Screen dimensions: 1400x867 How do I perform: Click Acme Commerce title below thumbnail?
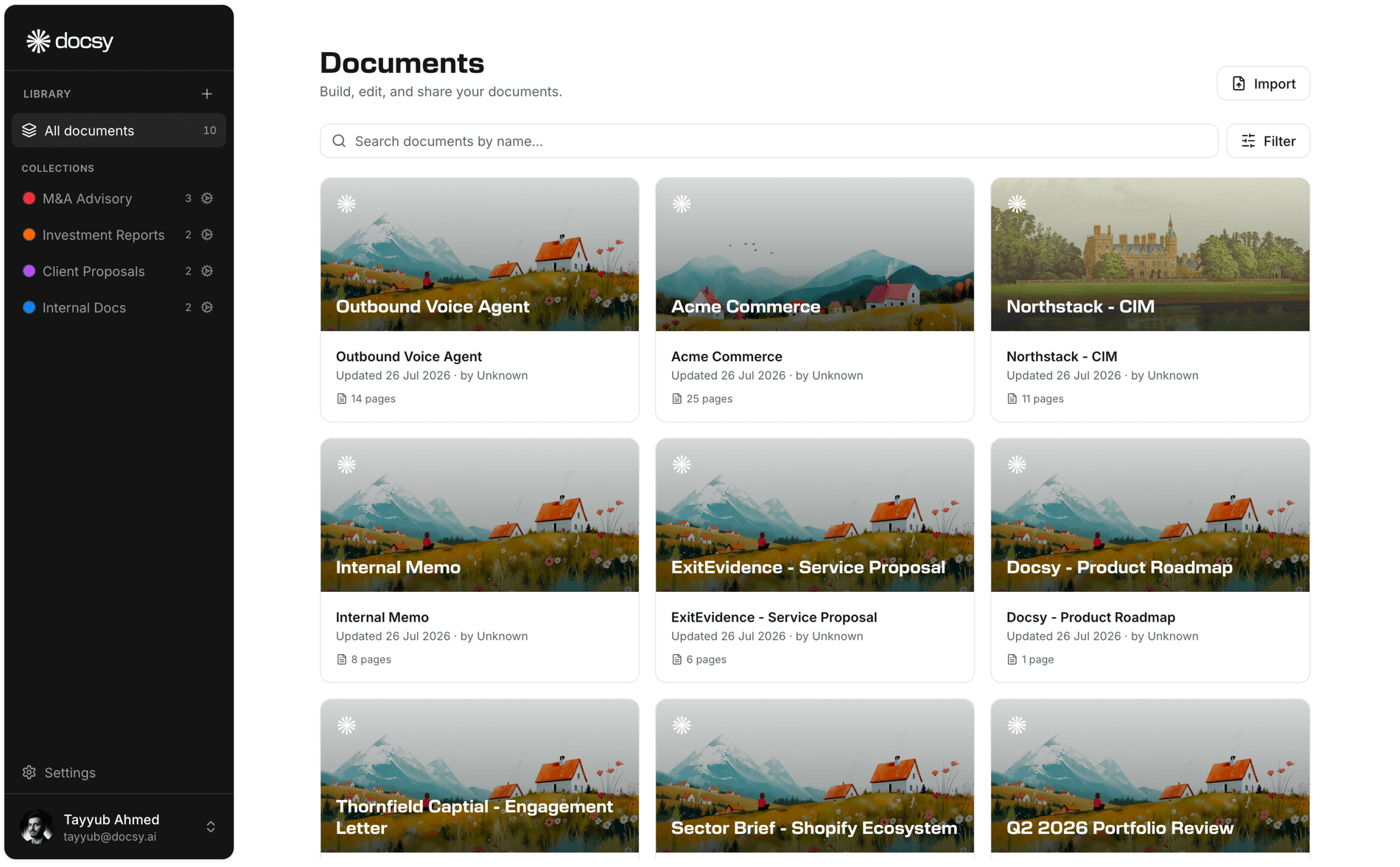[x=727, y=356]
